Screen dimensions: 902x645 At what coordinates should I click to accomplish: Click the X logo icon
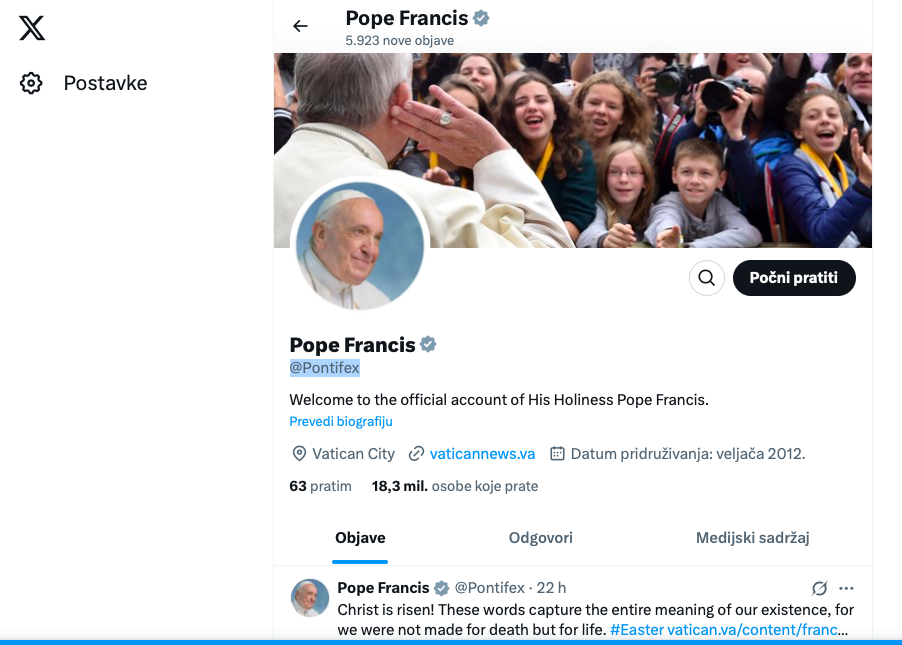(32, 28)
